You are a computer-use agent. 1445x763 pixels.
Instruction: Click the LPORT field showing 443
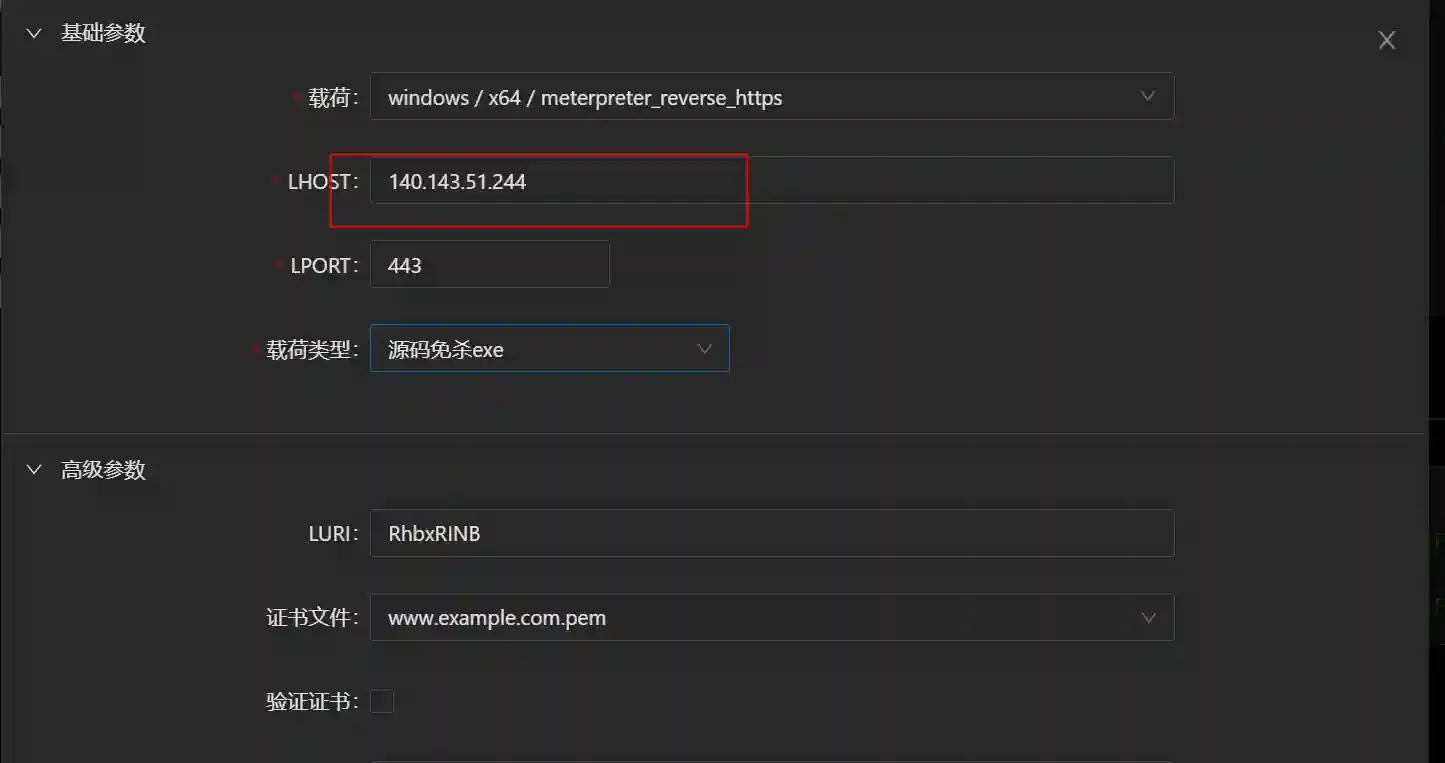tap(489, 265)
